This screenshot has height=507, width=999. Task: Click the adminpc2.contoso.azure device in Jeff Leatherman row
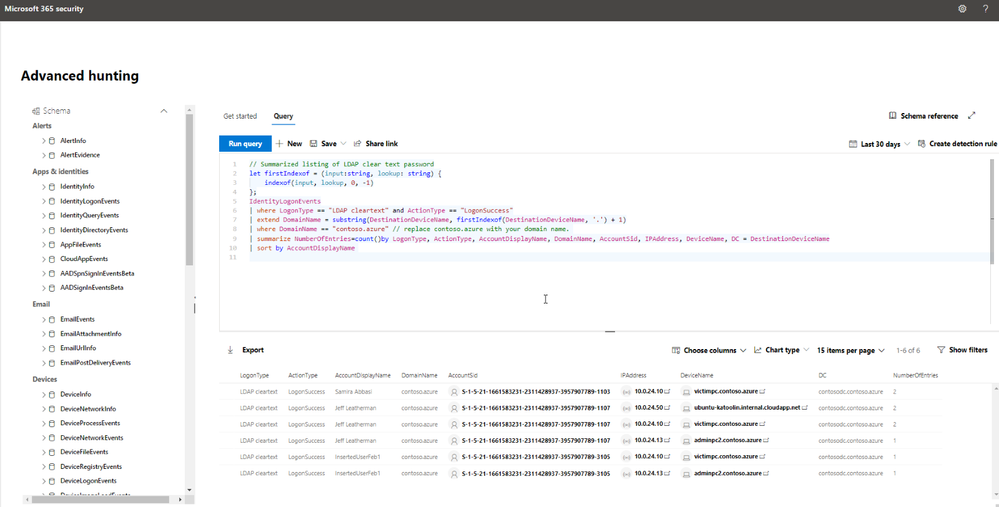tap(728, 440)
